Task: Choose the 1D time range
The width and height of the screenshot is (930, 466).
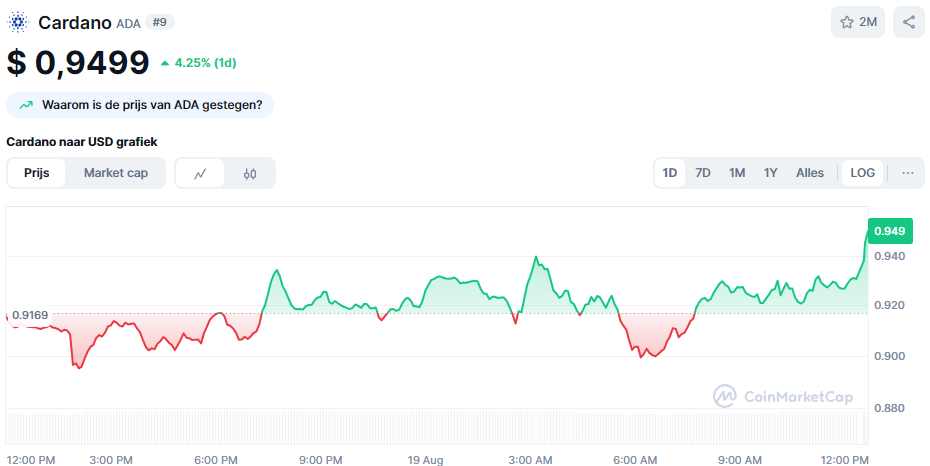Action: pyautogui.click(x=670, y=173)
